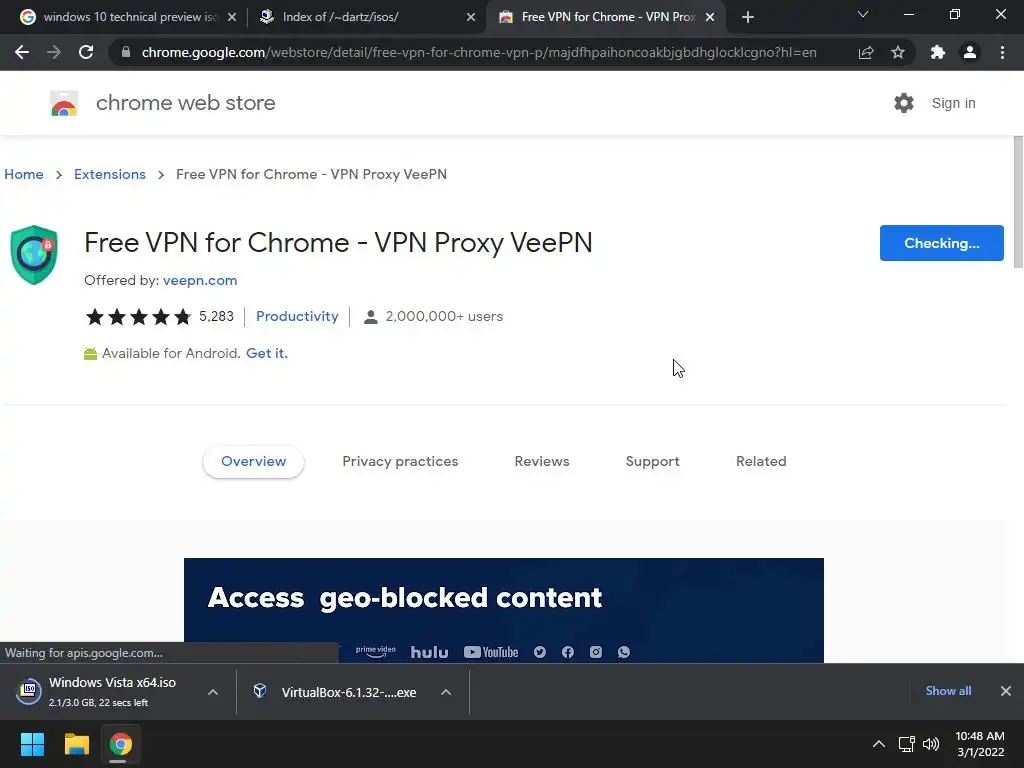This screenshot has width=1024, height=768.
Task: Click the Chrome taskbar icon
Action: pyautogui.click(x=120, y=744)
